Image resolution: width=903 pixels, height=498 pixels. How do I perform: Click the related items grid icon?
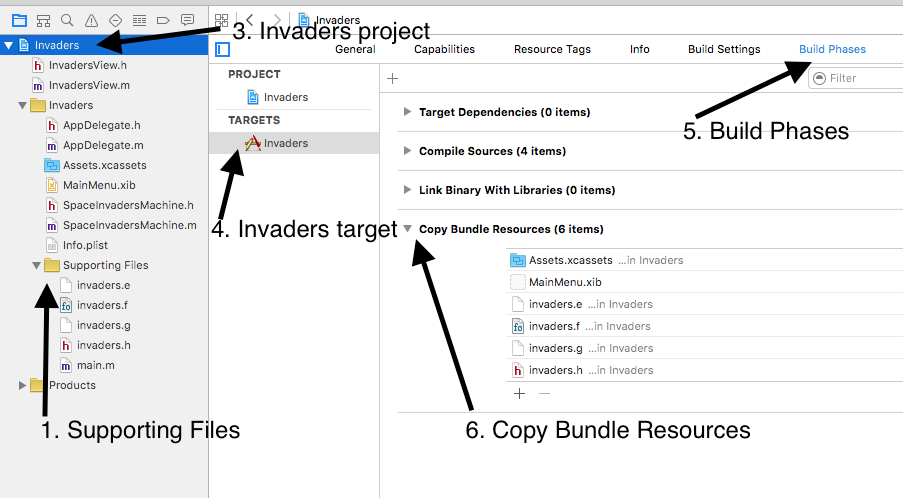(x=221, y=21)
